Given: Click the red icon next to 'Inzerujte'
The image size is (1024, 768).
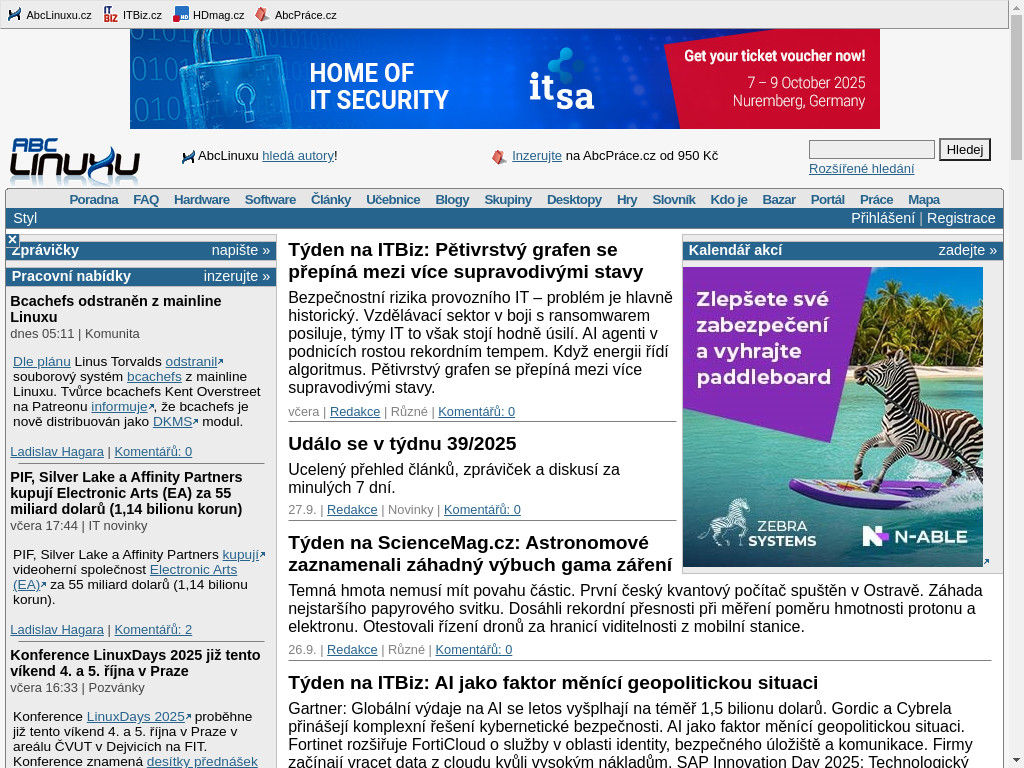Looking at the screenshot, I should click(499, 157).
